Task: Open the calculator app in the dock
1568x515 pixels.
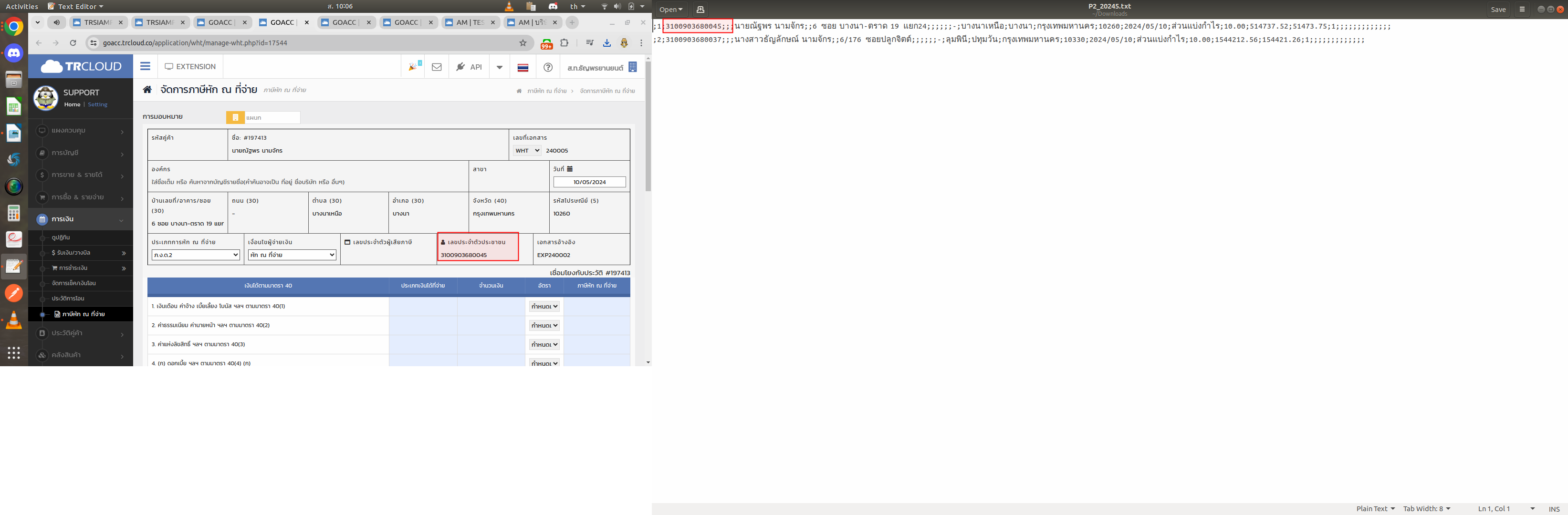Action: click(13, 213)
